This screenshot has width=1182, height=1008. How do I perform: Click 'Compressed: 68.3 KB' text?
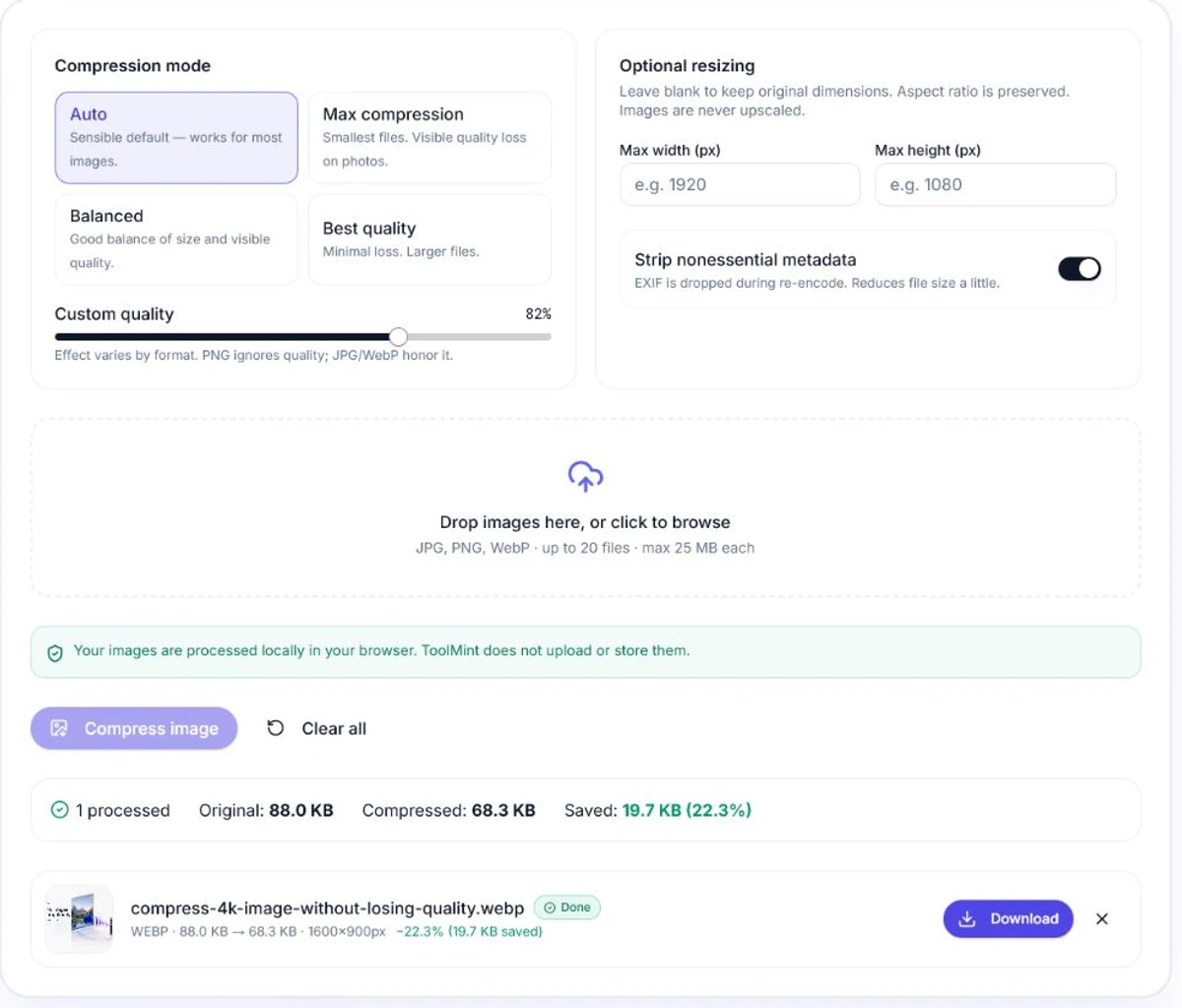click(x=449, y=810)
